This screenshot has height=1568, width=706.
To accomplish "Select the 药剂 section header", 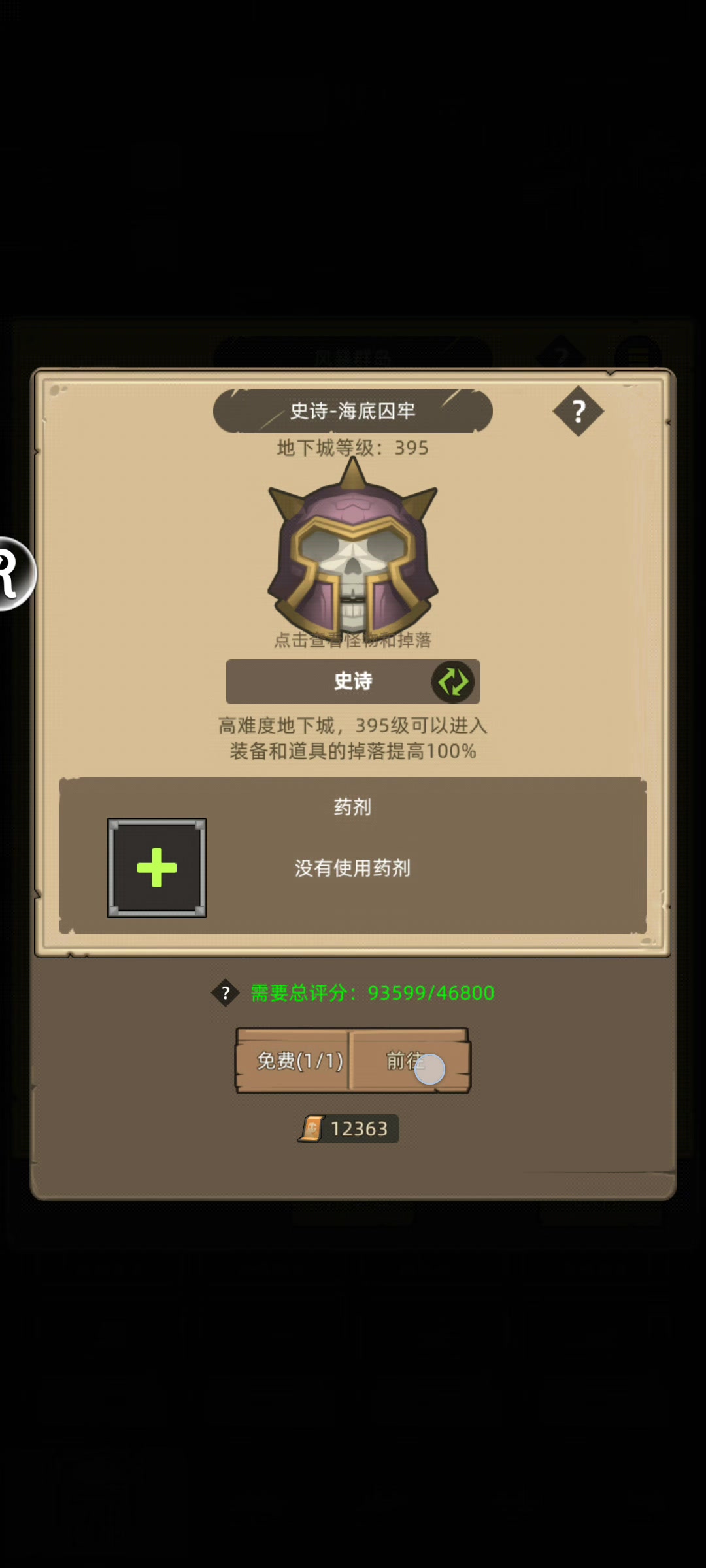I will click(x=353, y=807).
